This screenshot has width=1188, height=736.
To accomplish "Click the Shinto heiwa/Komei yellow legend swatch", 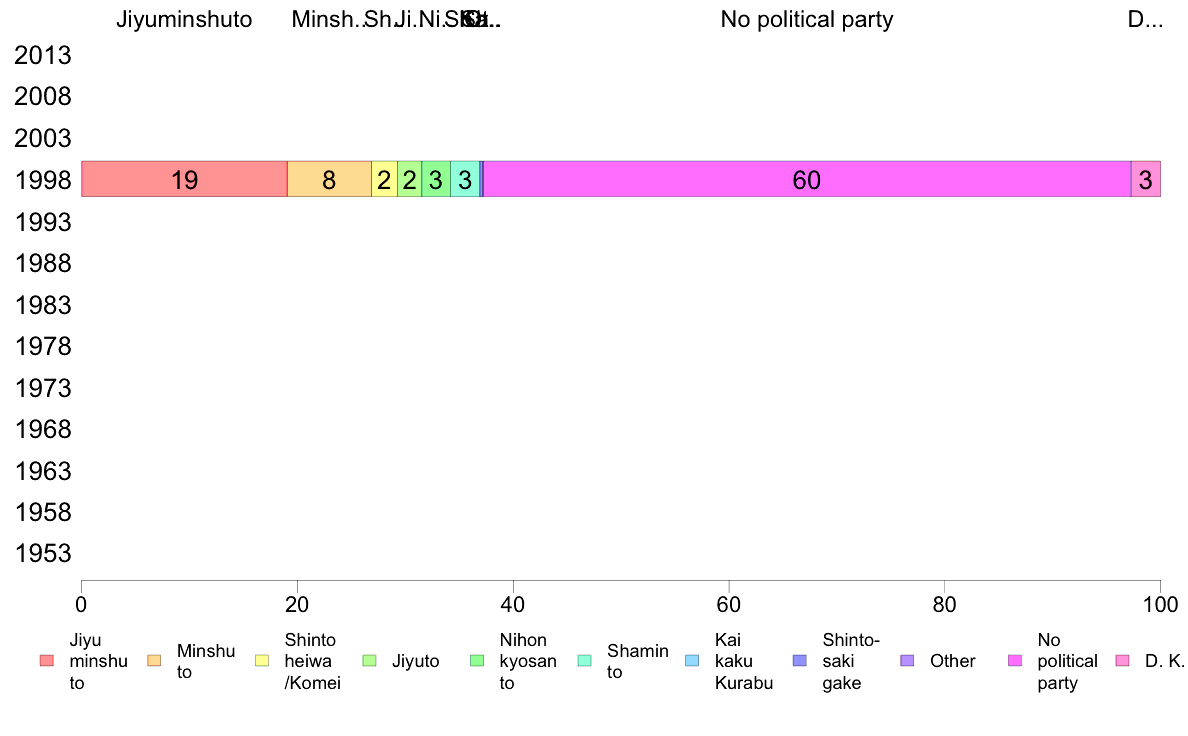I will coord(262,661).
